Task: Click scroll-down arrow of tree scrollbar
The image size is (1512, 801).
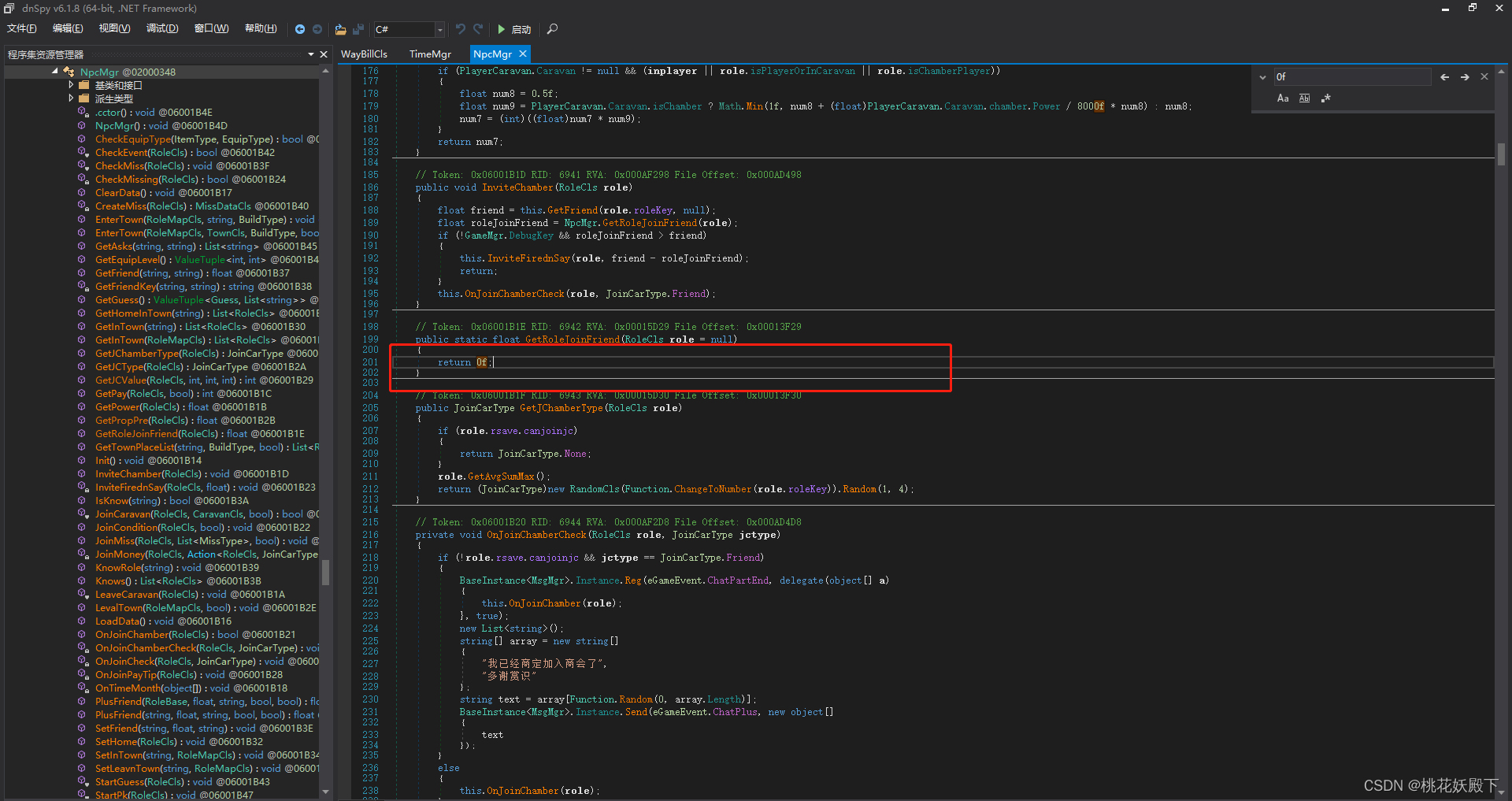Action: point(325,792)
